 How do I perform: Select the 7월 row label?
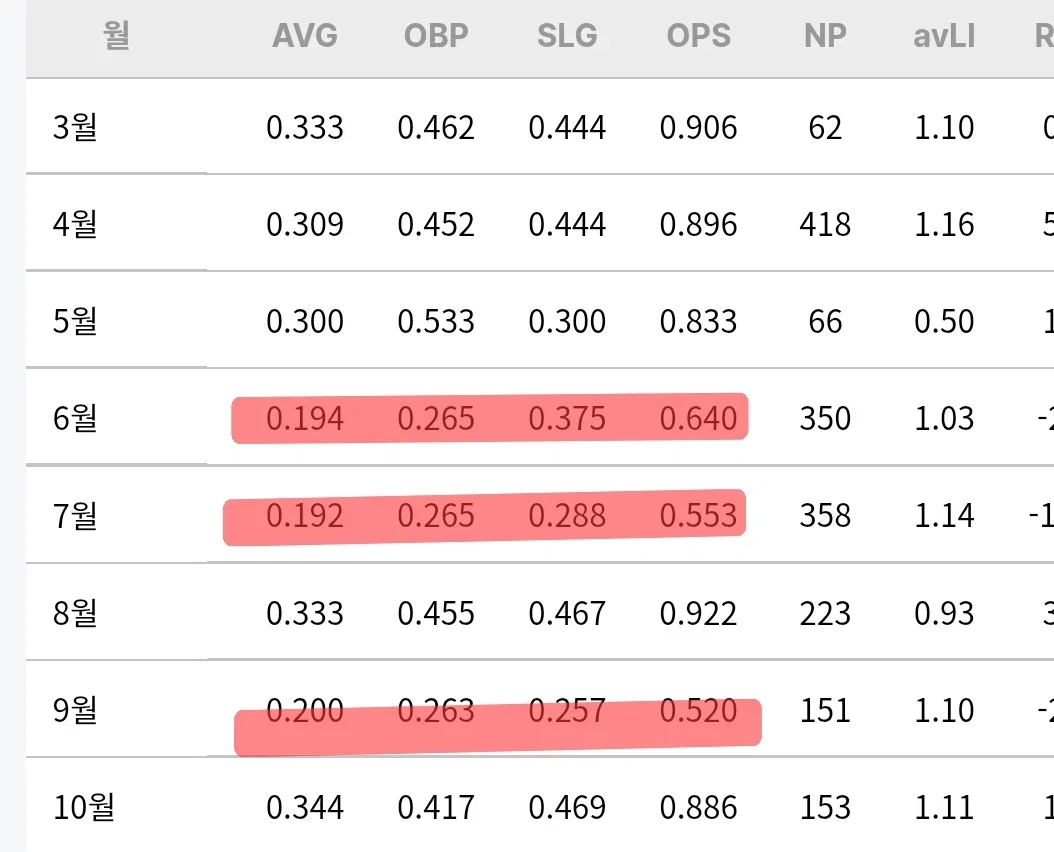tap(75, 515)
